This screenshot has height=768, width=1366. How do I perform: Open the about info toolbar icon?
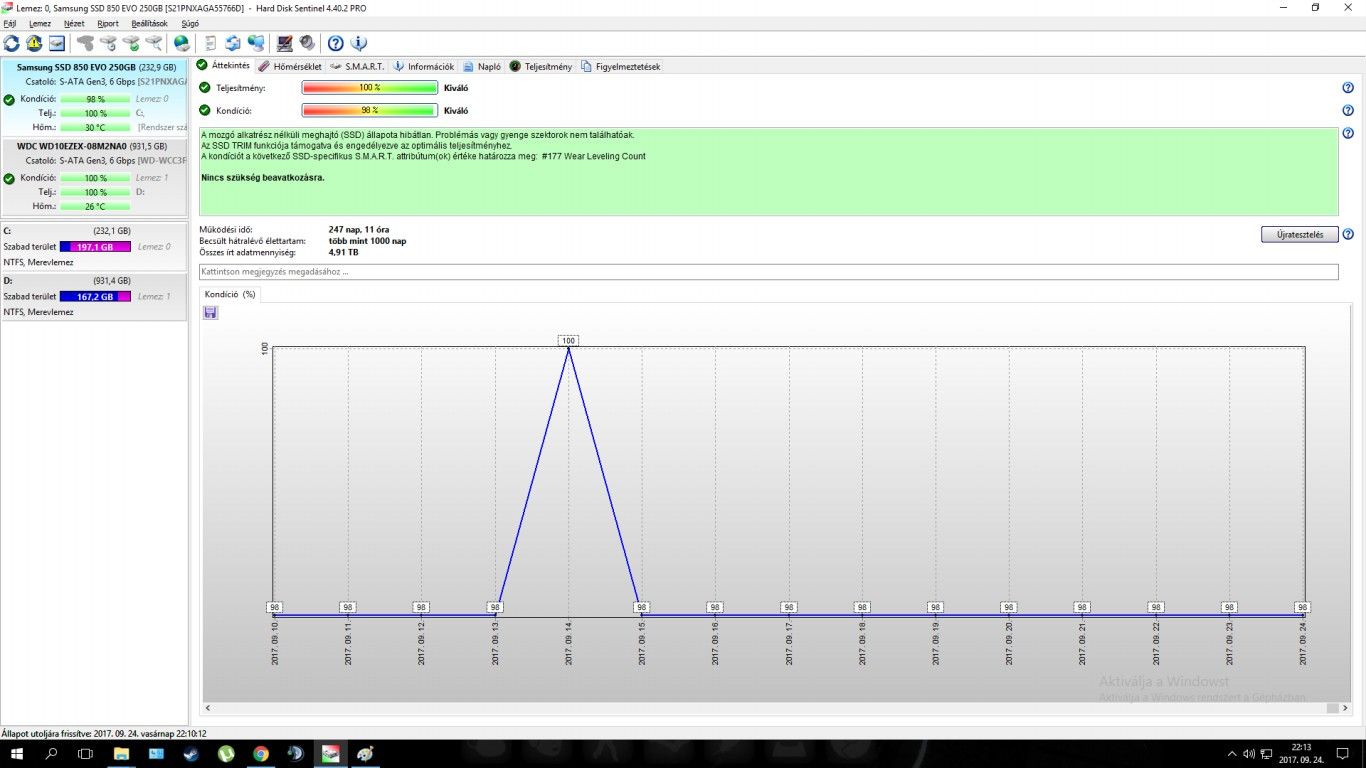(x=359, y=43)
